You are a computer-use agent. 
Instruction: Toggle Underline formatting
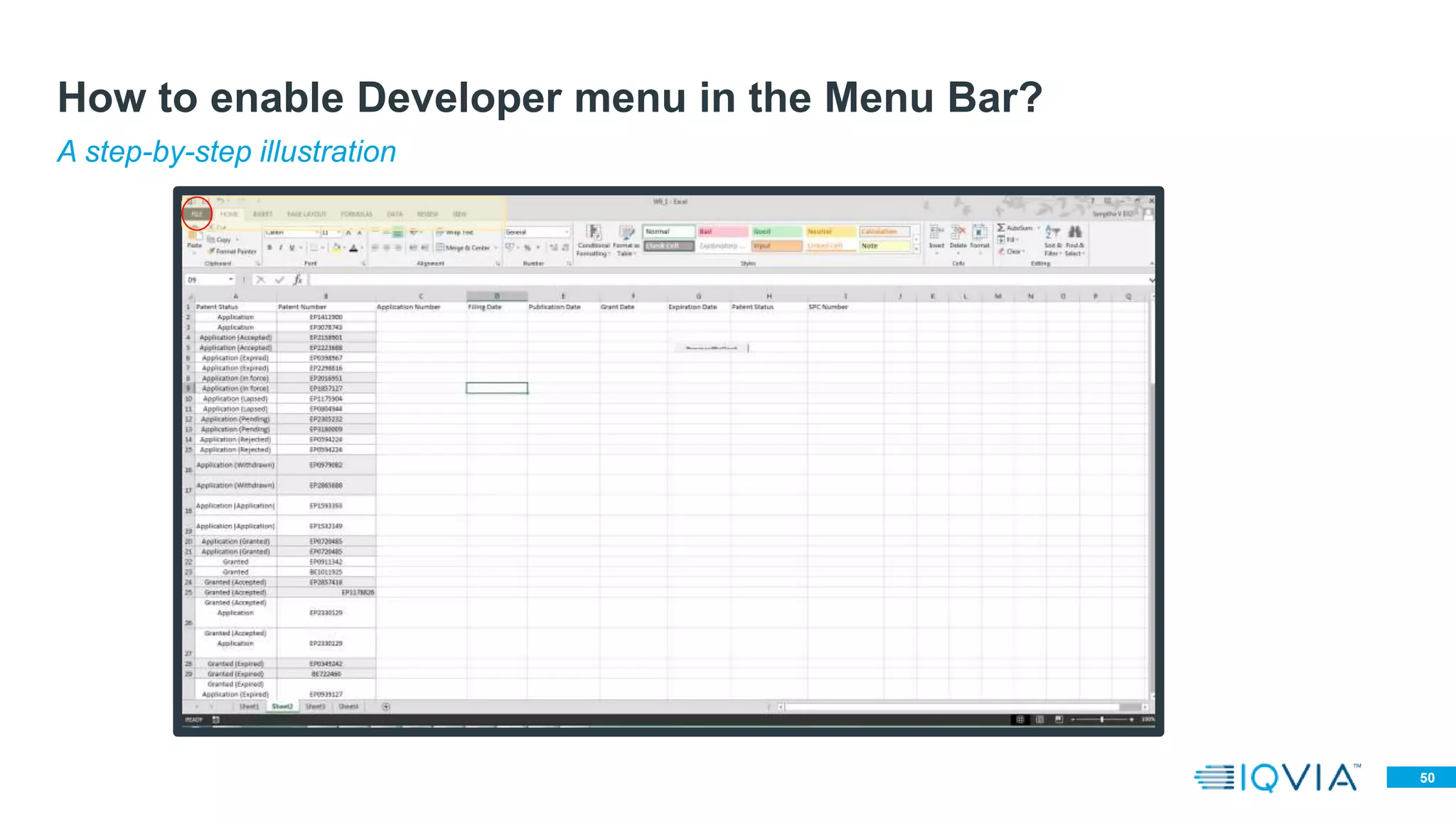[291, 248]
